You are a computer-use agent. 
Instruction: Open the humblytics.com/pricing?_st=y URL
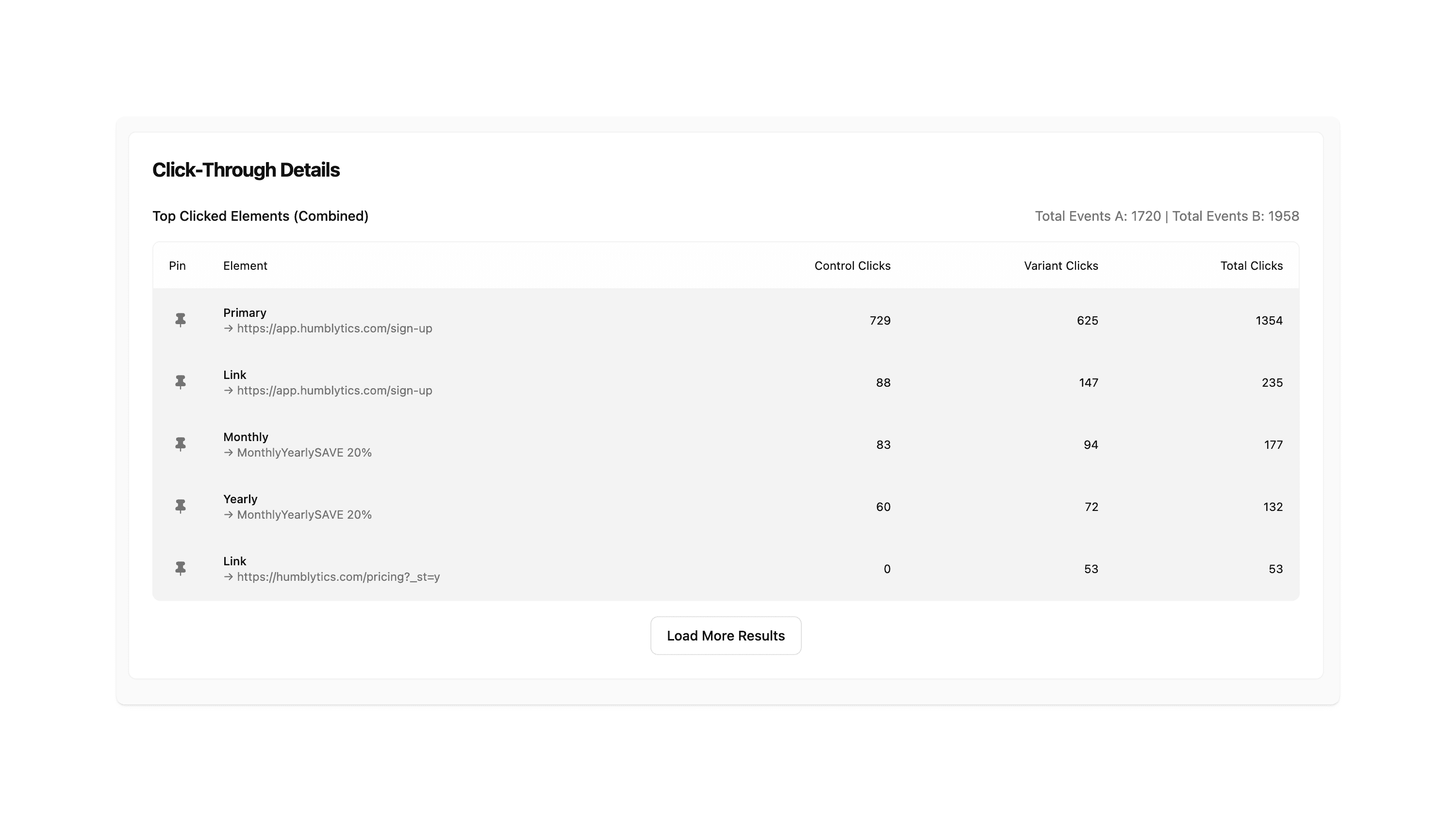click(x=338, y=577)
